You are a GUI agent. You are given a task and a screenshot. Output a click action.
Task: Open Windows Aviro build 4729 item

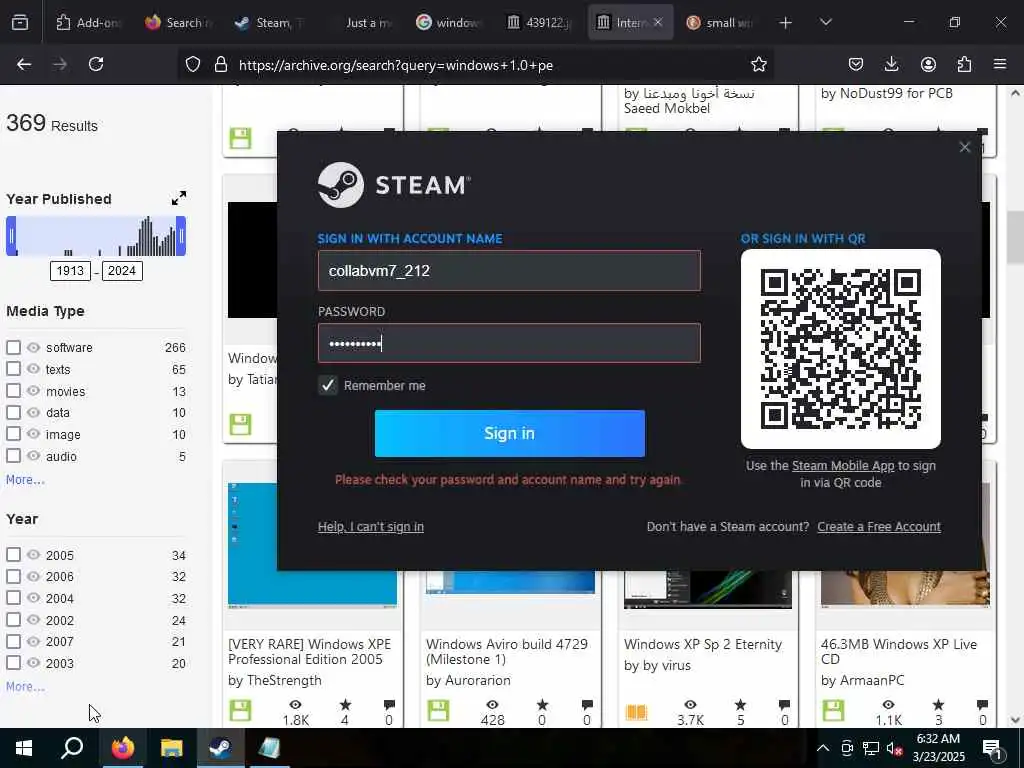[507, 652]
